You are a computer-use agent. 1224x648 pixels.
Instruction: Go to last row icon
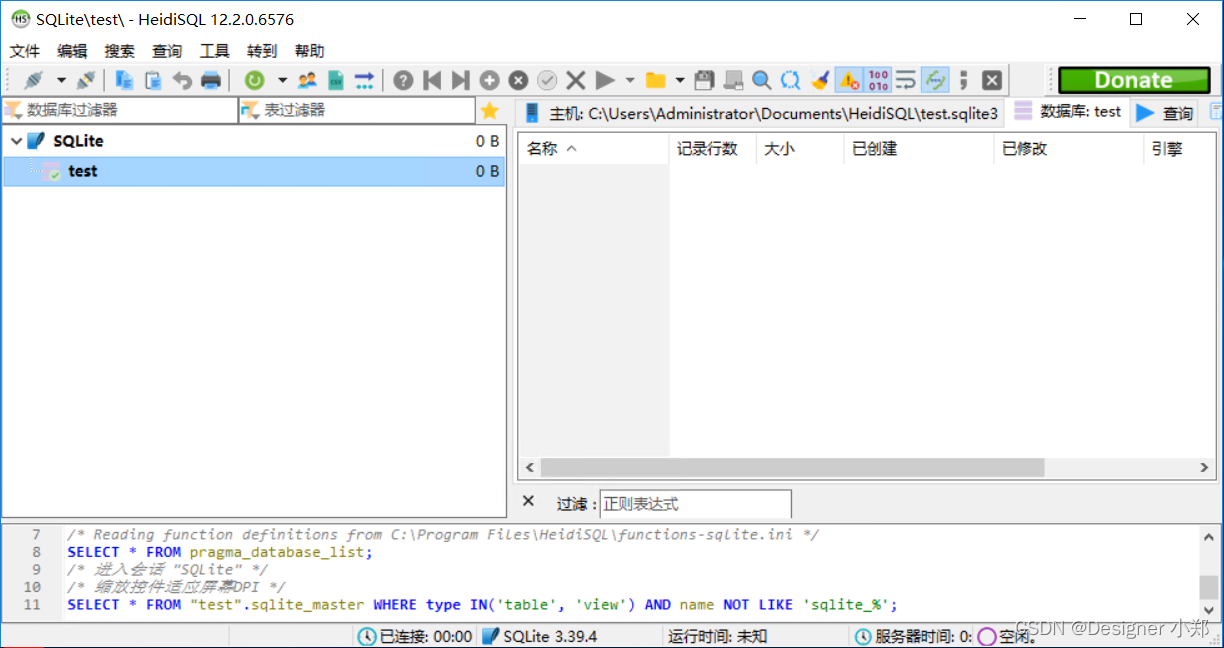[460, 80]
